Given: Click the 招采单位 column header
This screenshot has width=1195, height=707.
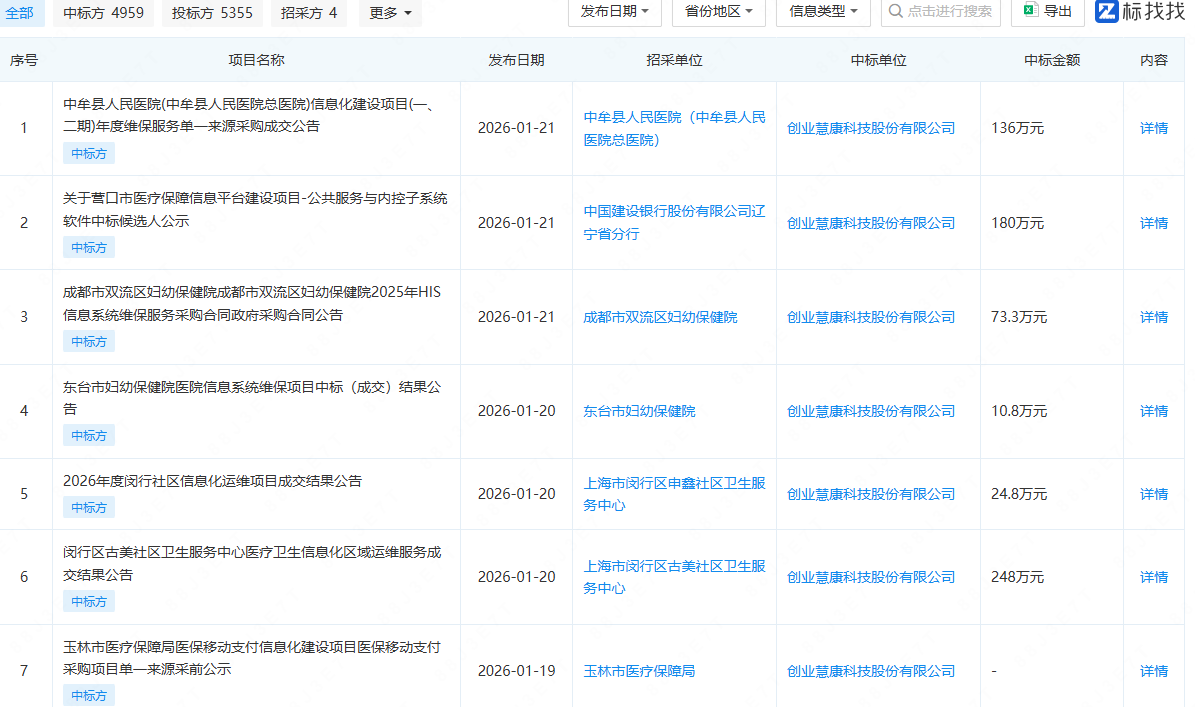Looking at the screenshot, I should pos(674,60).
